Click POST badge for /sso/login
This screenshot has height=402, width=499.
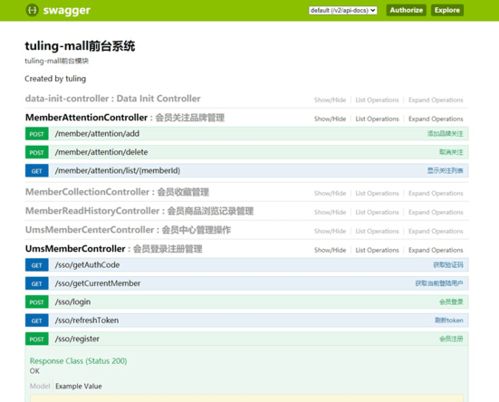click(x=37, y=302)
